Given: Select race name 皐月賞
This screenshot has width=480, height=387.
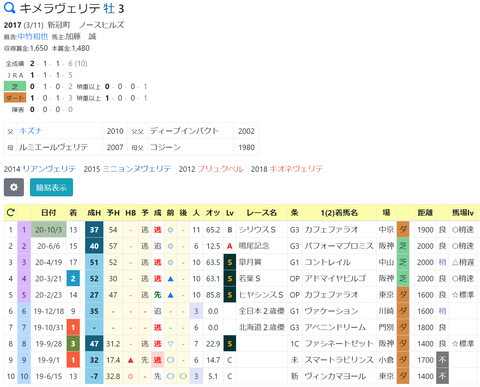Looking at the screenshot, I should pyautogui.click(x=250, y=262).
